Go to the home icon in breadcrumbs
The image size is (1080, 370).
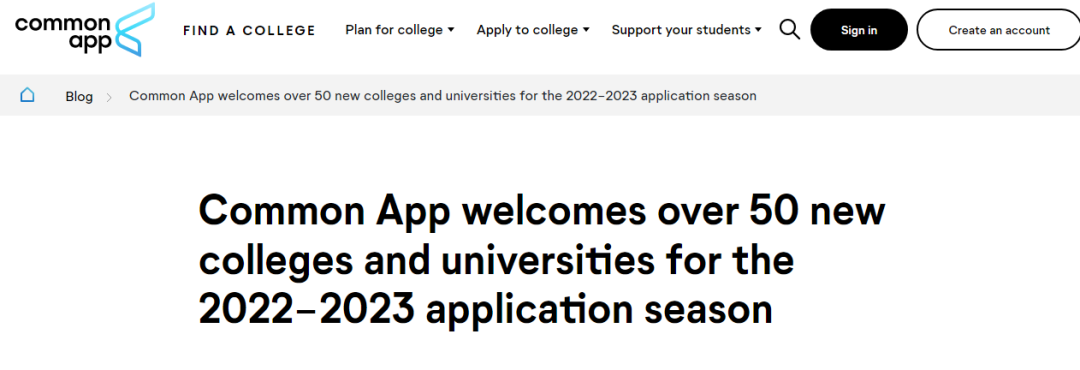click(27, 95)
